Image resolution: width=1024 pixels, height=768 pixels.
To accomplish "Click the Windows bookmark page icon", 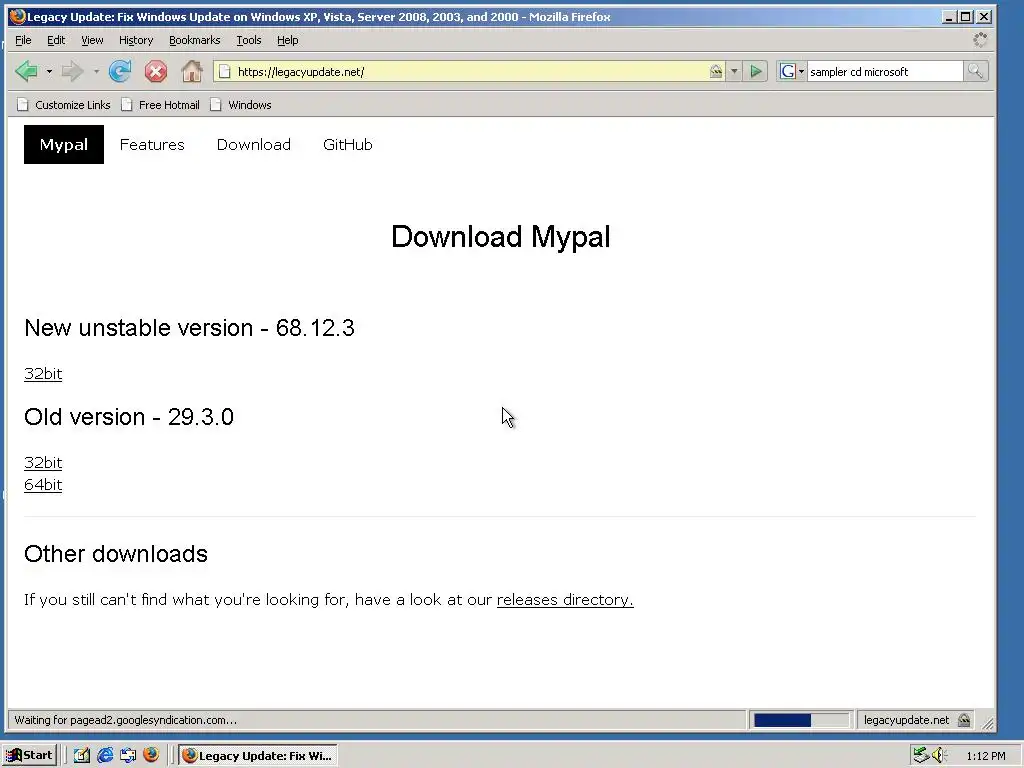I will 216,104.
